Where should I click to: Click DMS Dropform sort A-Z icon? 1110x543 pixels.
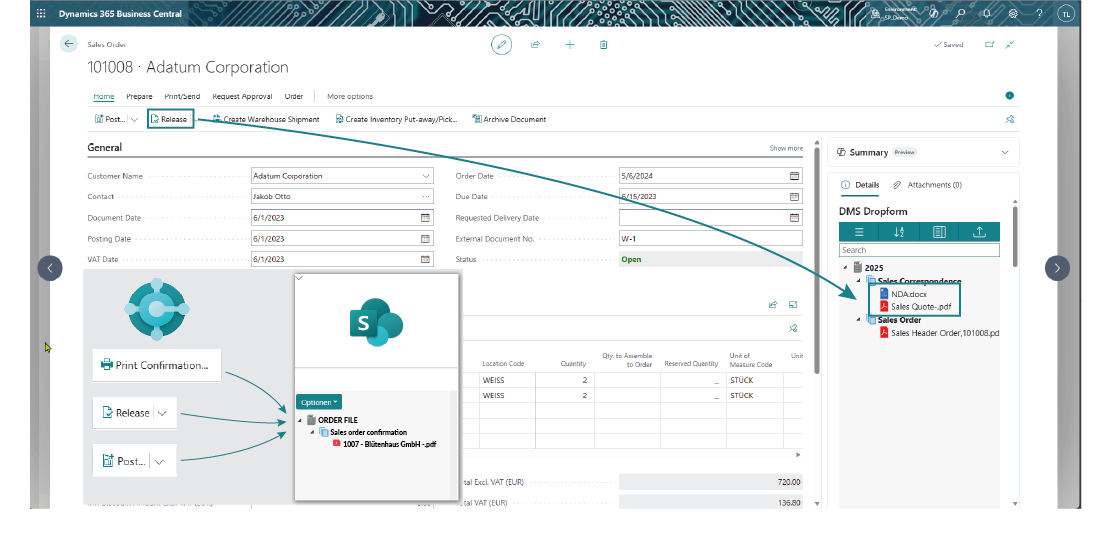[x=899, y=232]
